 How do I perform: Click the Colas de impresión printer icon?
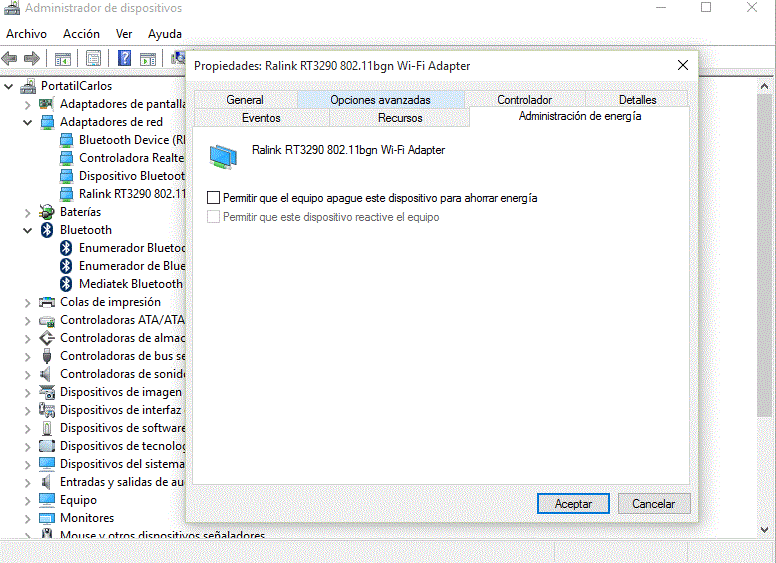pos(47,302)
